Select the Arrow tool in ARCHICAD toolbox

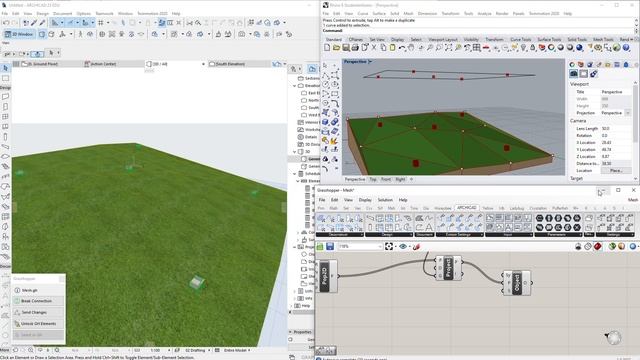click(x=5, y=68)
